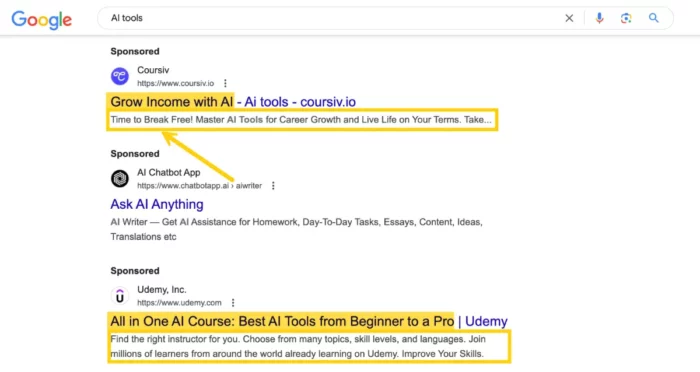Image resolution: width=700 pixels, height=372 pixels.
Task: Open the Grow Income with AI ad
Action: (233, 102)
